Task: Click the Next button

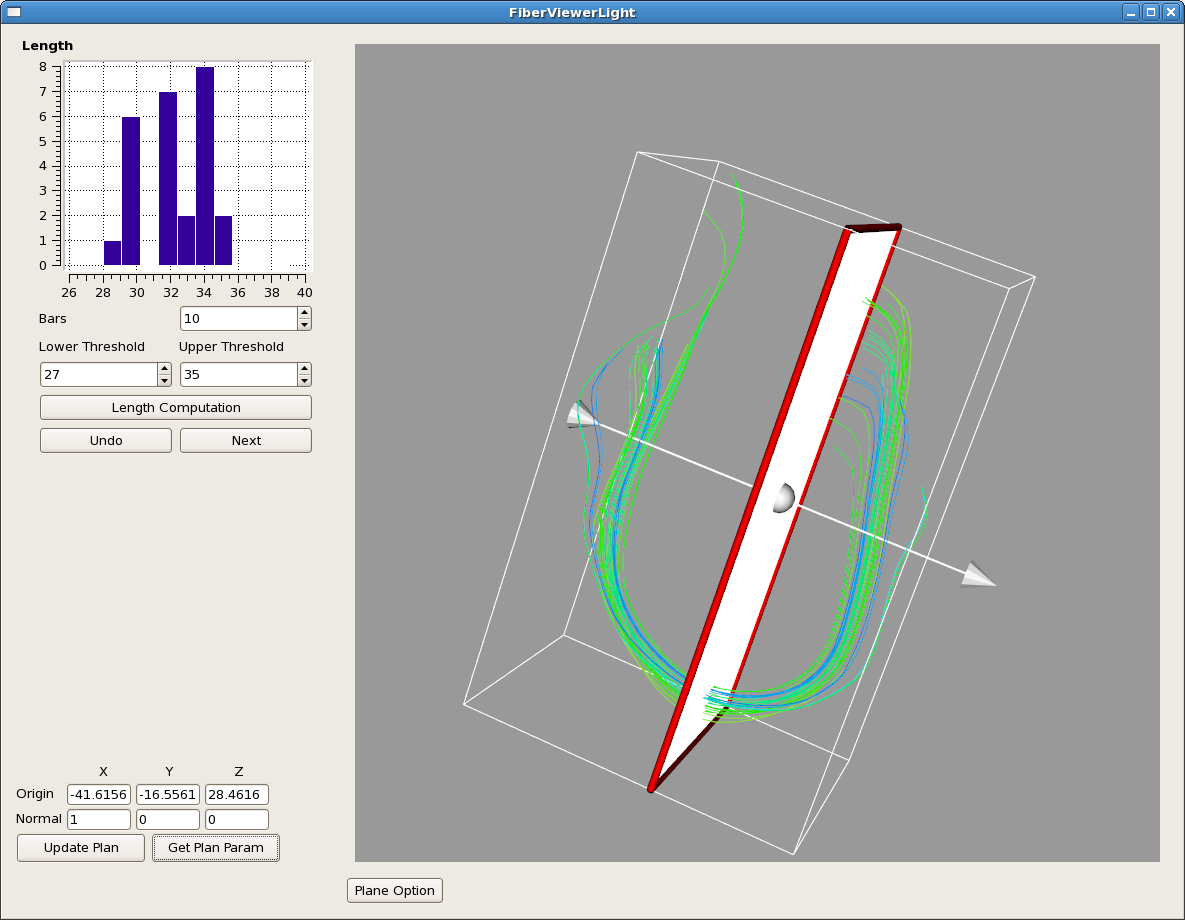Action: 246,441
